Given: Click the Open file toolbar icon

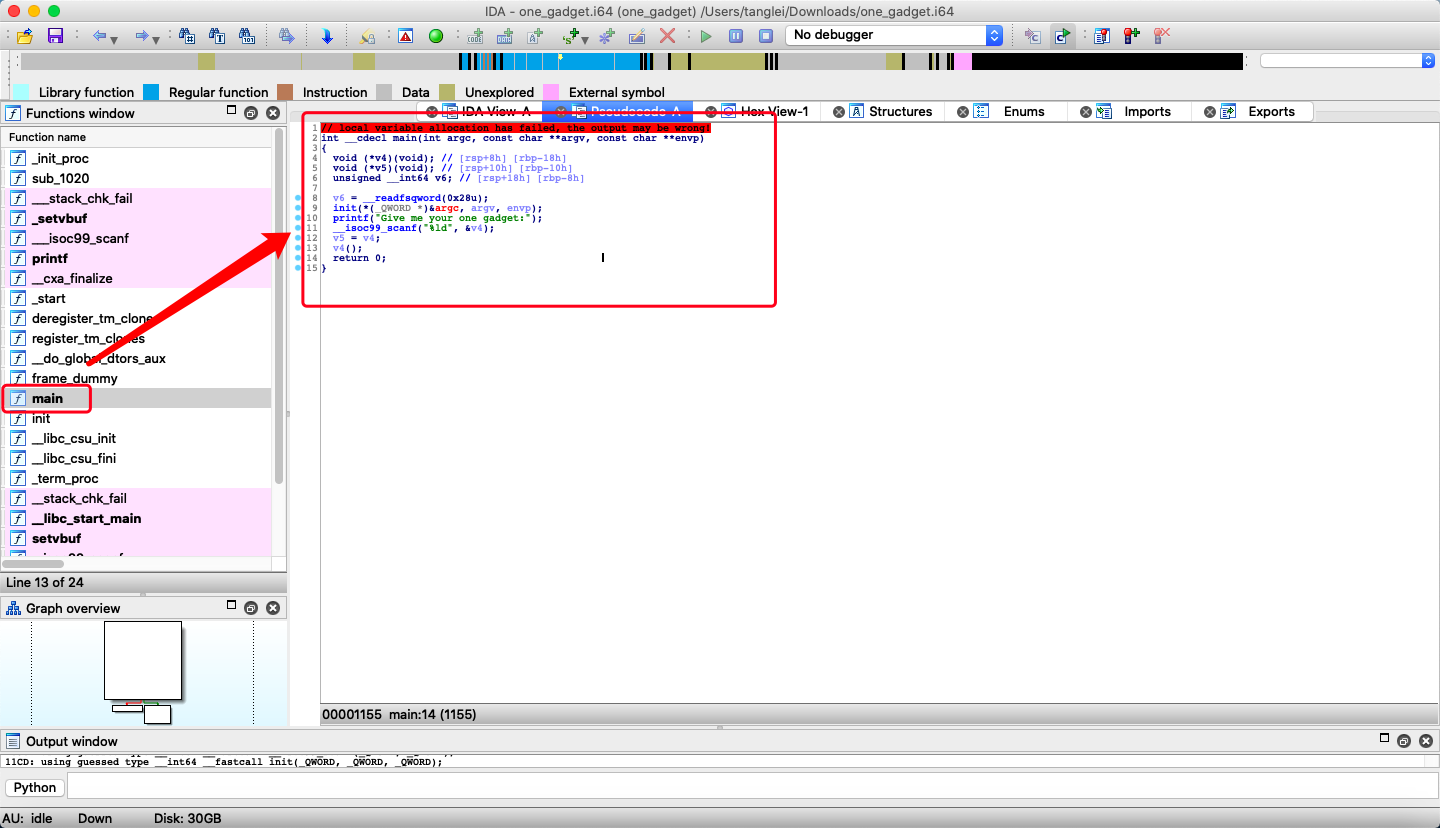Looking at the screenshot, I should coord(25,36).
